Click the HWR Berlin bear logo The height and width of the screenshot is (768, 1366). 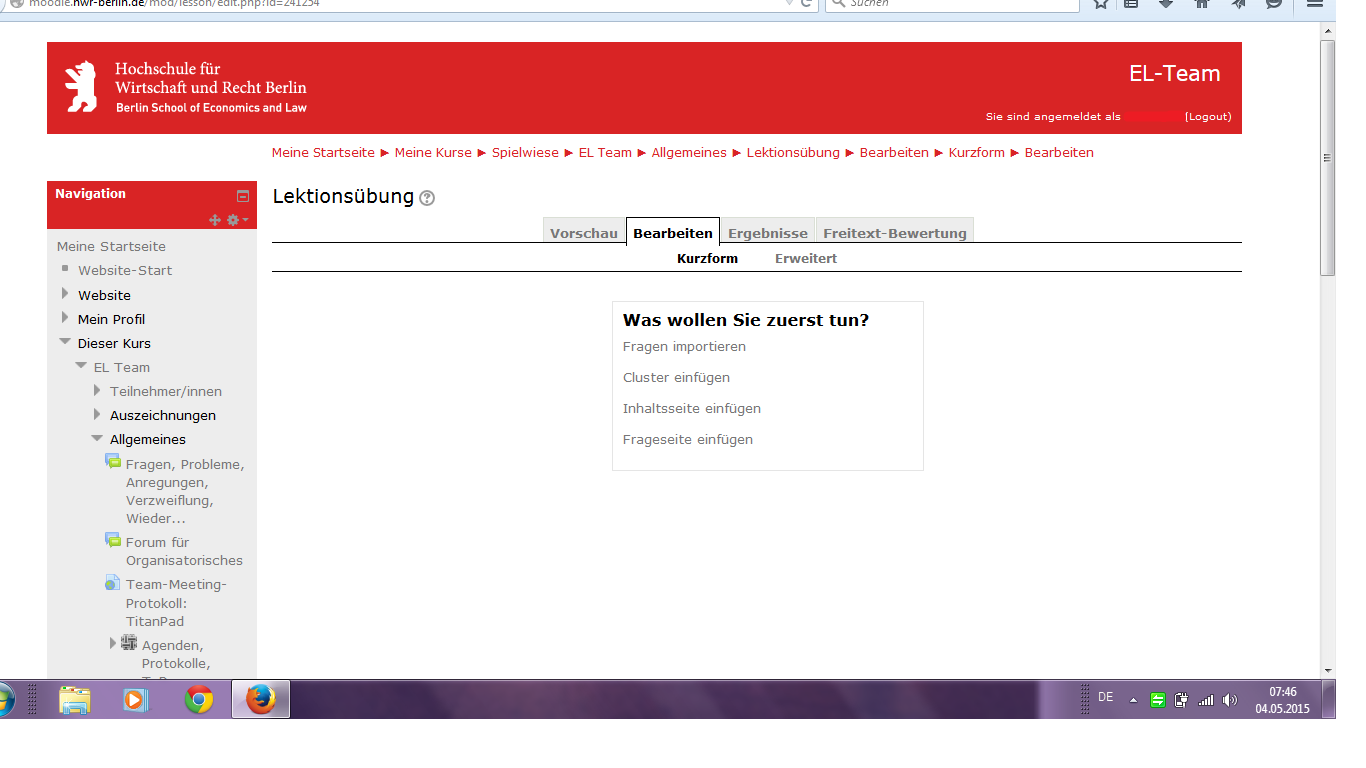(80, 87)
